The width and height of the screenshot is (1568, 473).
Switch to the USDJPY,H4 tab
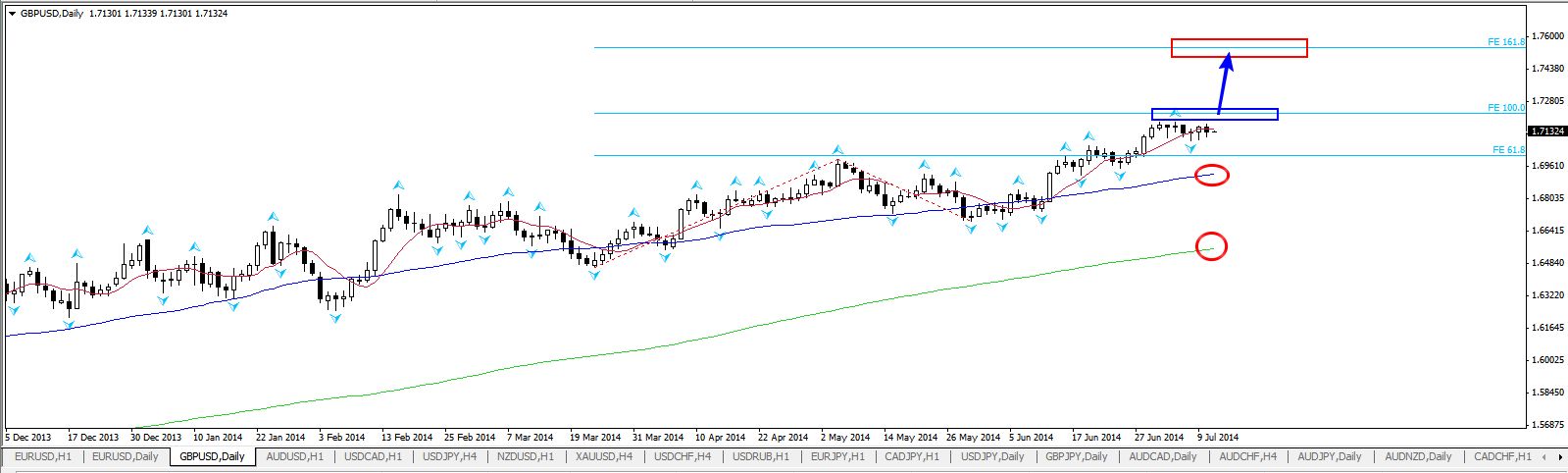coord(446,457)
